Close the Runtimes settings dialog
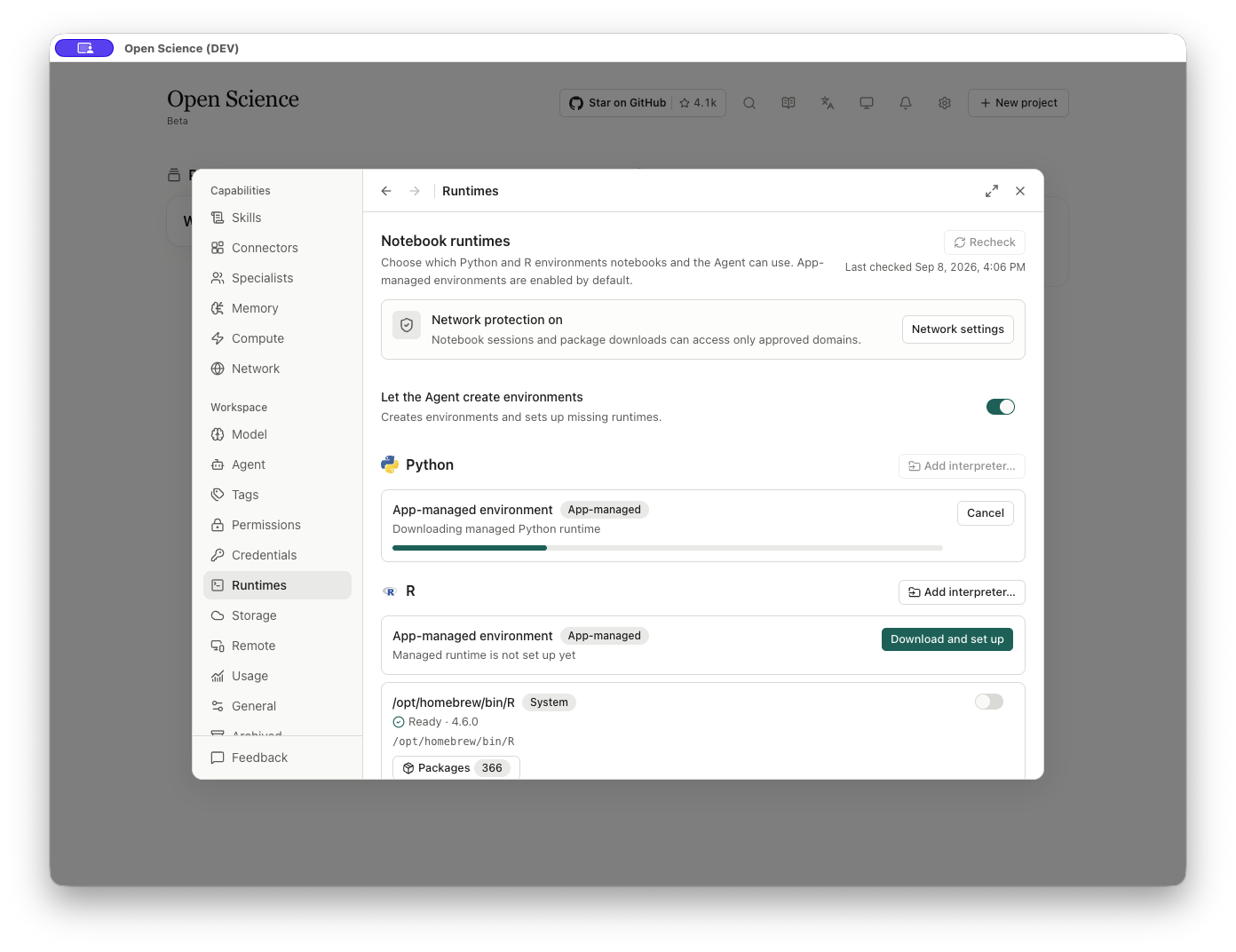This screenshot has height=952, width=1236. [1020, 191]
